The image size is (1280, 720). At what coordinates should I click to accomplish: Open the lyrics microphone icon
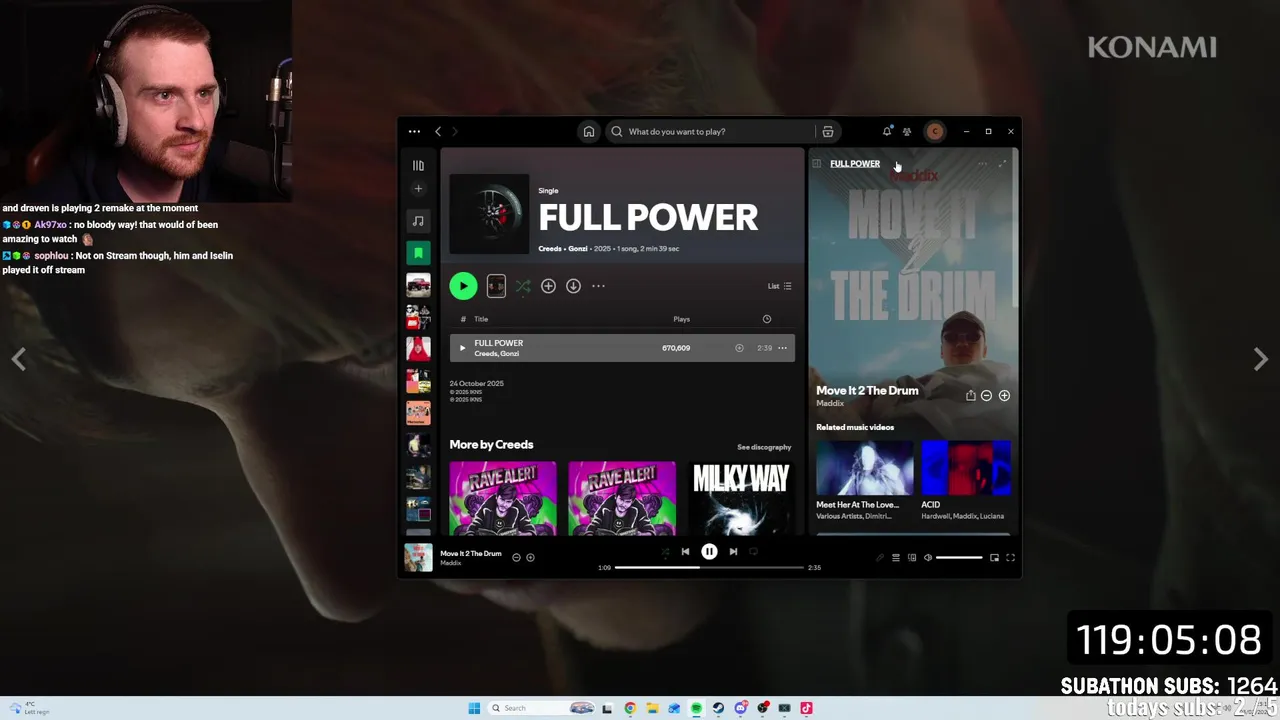point(880,558)
